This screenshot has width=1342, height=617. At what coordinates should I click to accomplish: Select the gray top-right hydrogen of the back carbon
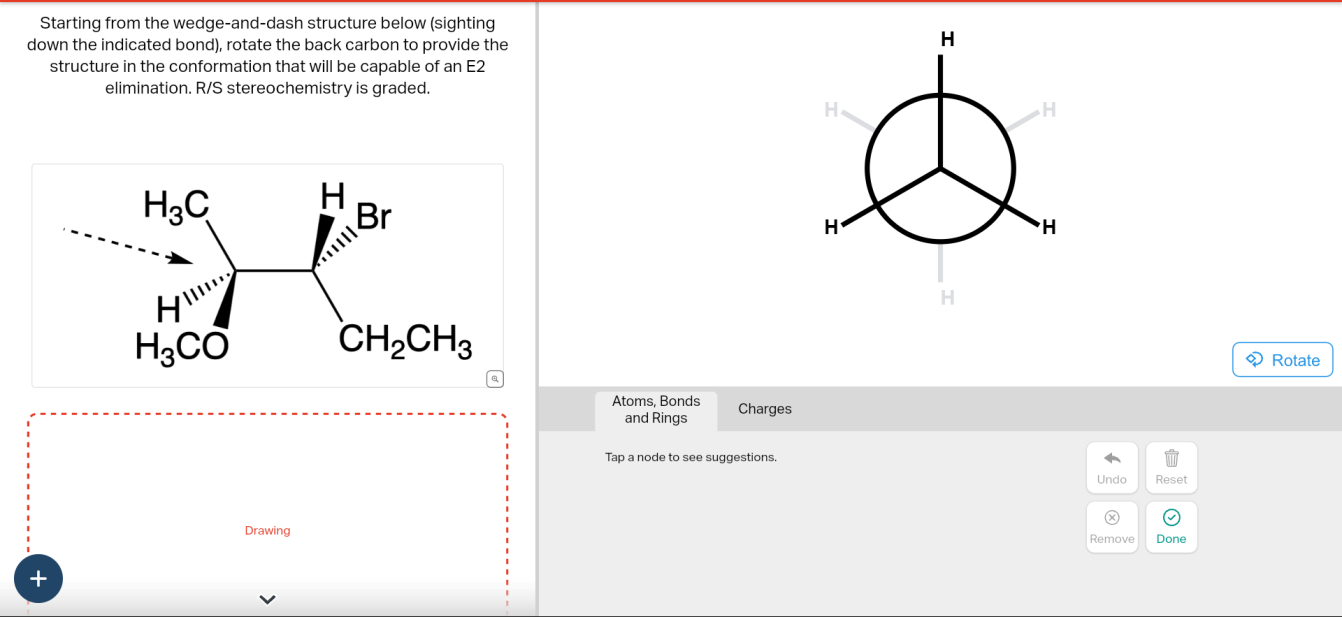(1047, 110)
